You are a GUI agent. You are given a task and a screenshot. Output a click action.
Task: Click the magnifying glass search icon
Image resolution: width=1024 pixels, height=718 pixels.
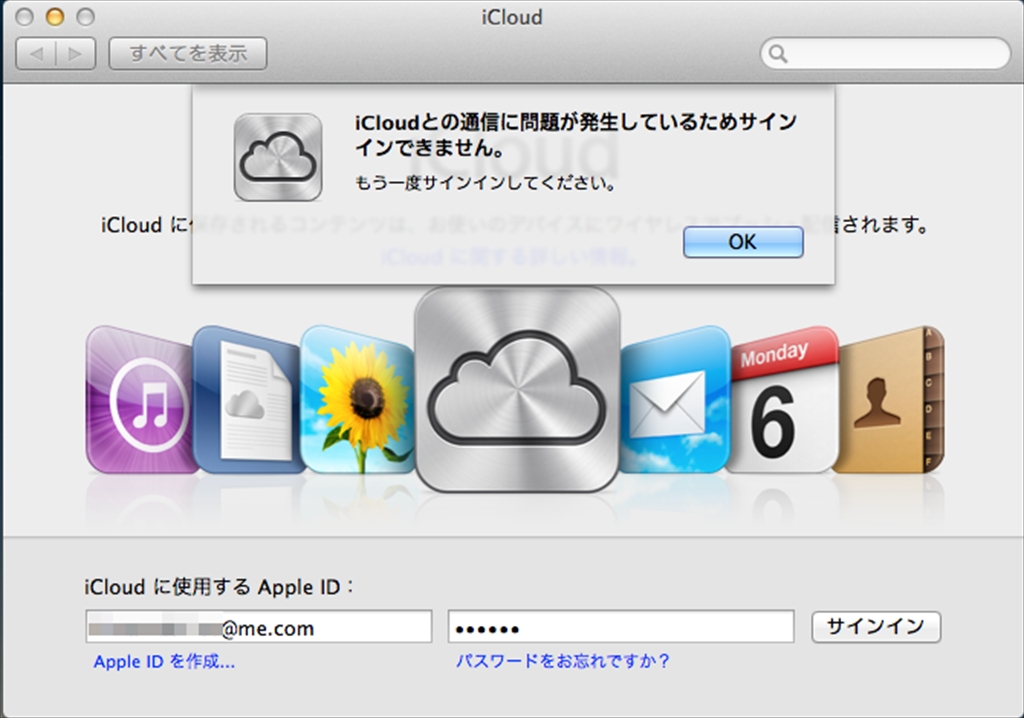click(x=778, y=54)
